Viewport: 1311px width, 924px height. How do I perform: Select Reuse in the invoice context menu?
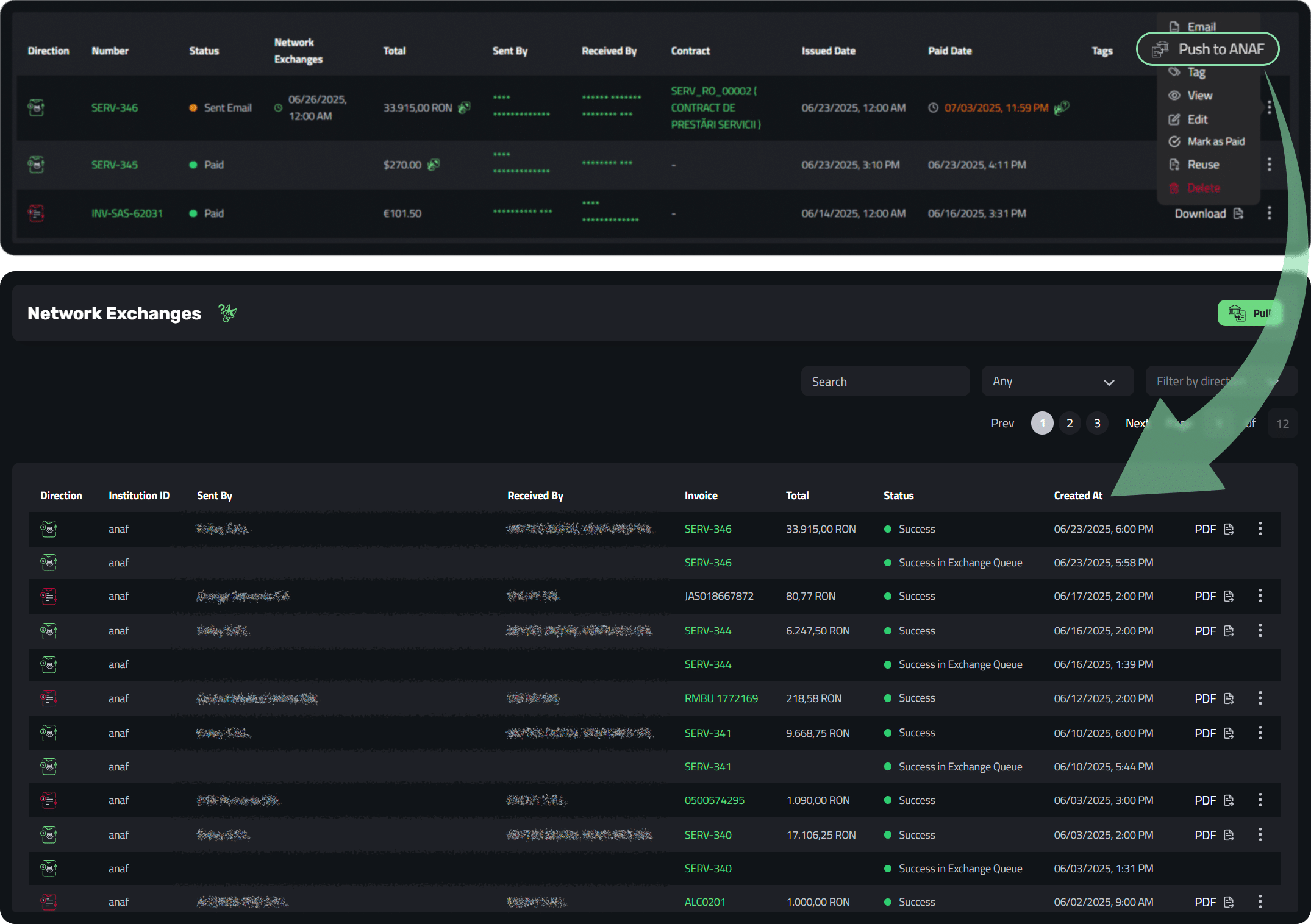click(1202, 165)
